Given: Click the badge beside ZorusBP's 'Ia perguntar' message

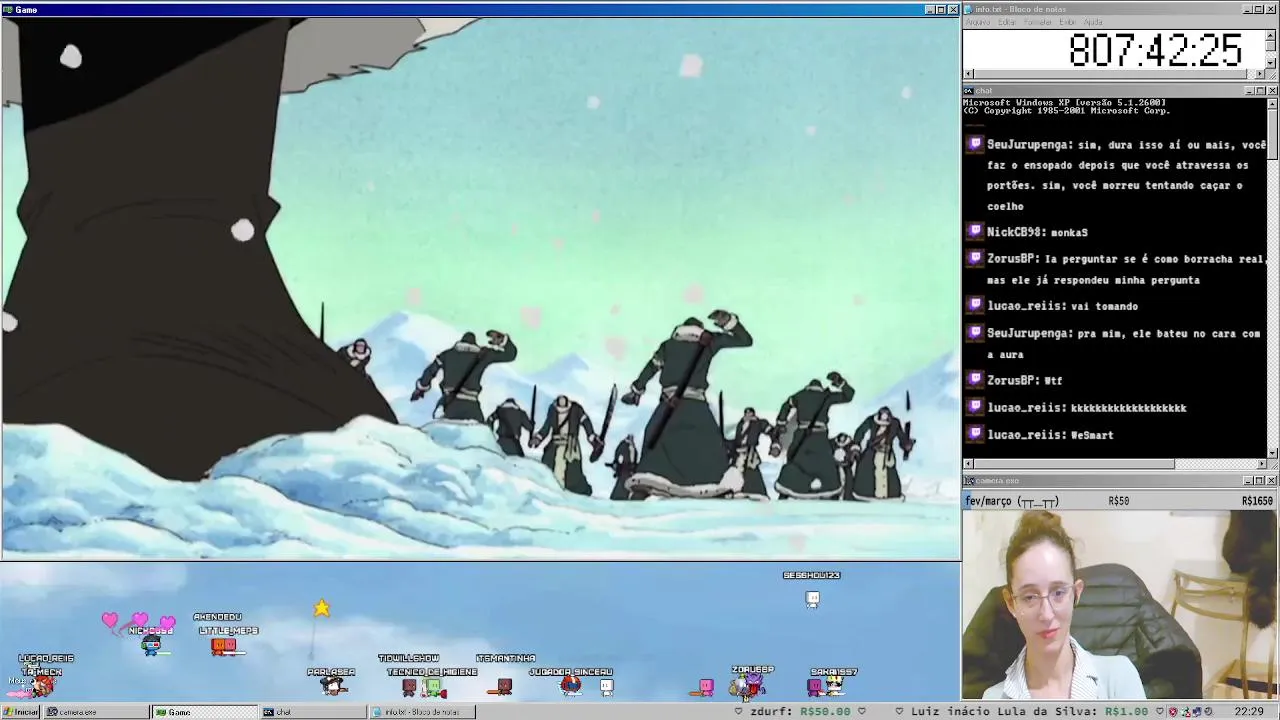Looking at the screenshot, I should click(975, 258).
